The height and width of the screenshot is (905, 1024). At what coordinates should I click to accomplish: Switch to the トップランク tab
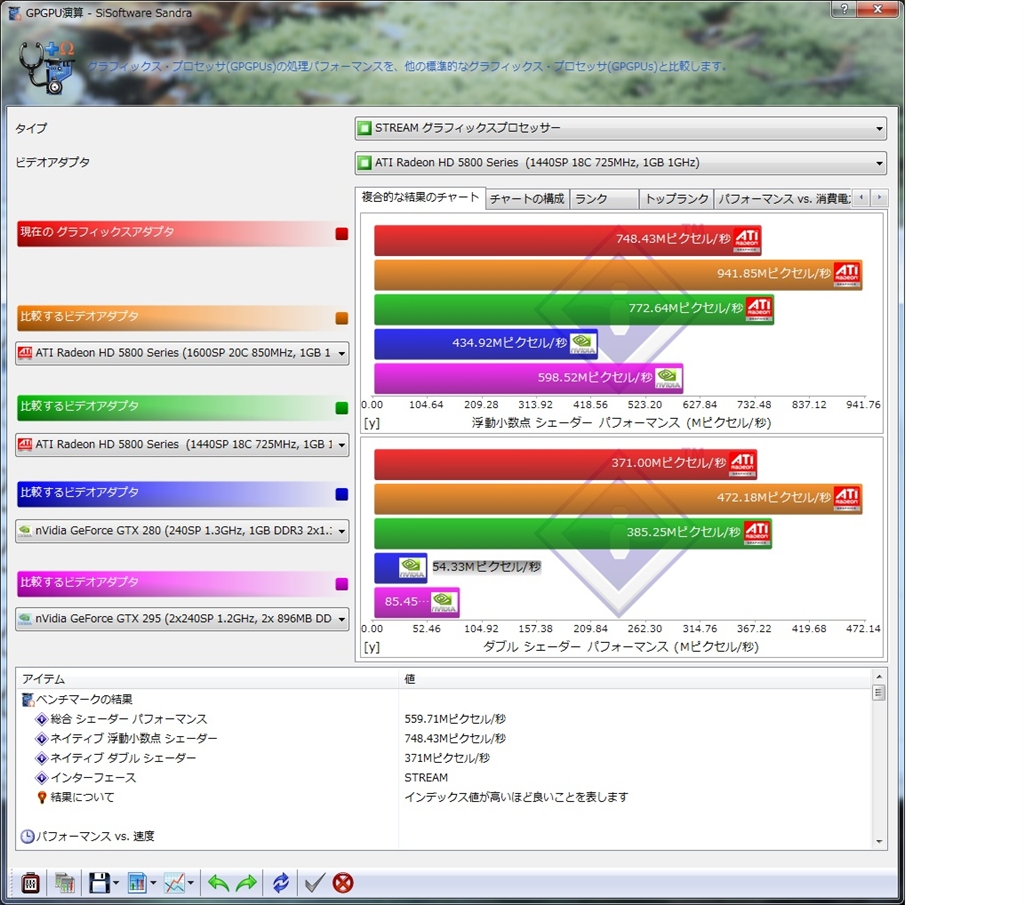coord(677,198)
